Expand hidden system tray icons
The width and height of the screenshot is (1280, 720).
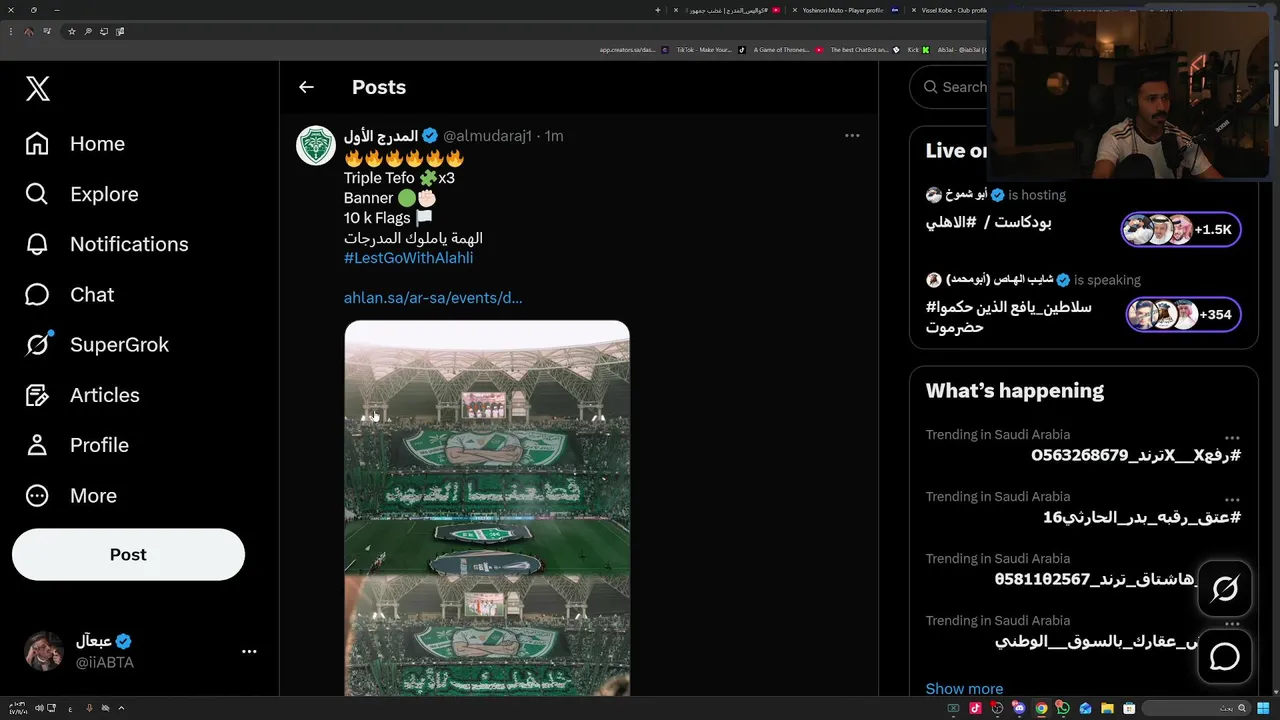click(121, 708)
